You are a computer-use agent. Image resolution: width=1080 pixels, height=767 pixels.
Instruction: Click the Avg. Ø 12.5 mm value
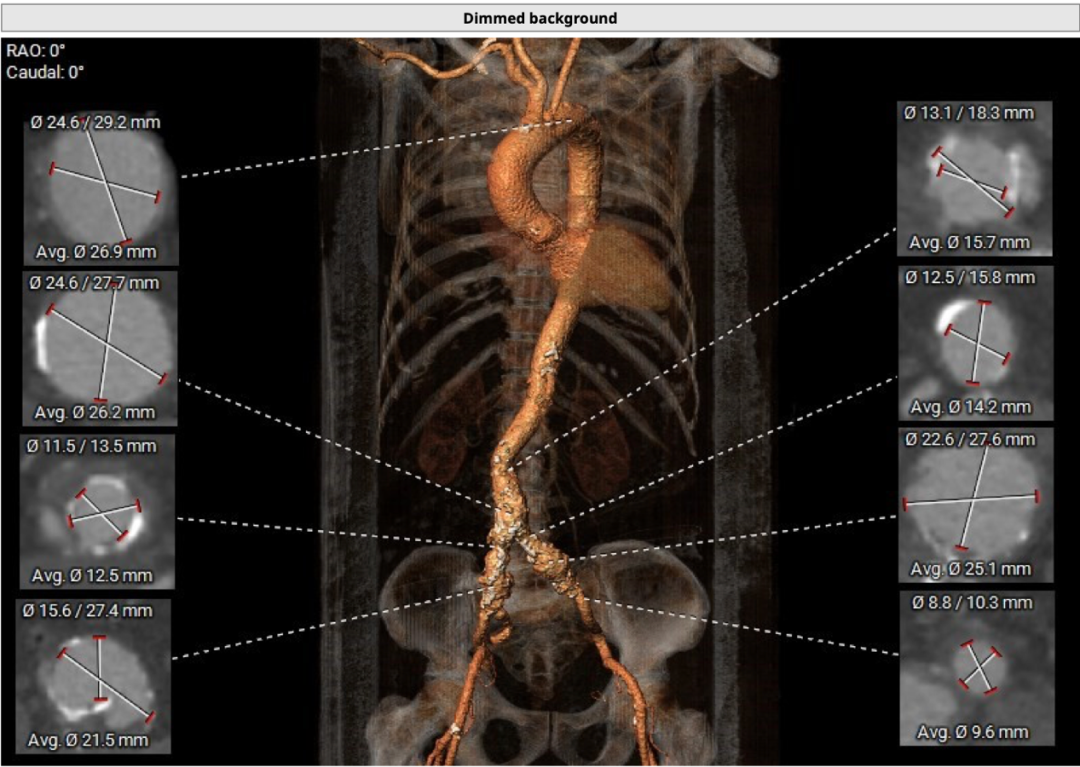tap(92, 576)
